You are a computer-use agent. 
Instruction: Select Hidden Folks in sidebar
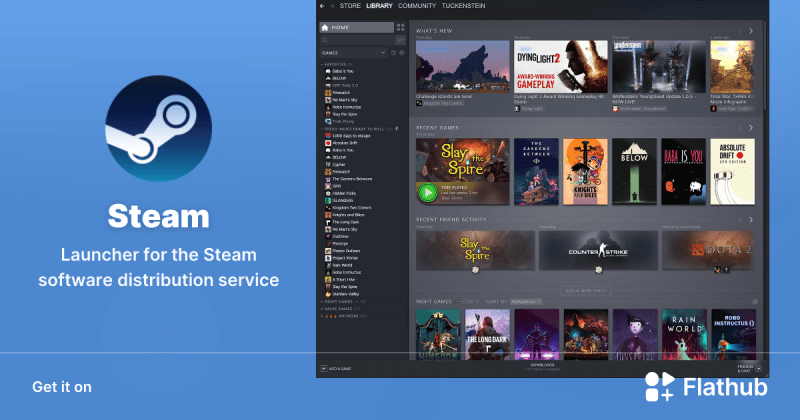(340, 193)
